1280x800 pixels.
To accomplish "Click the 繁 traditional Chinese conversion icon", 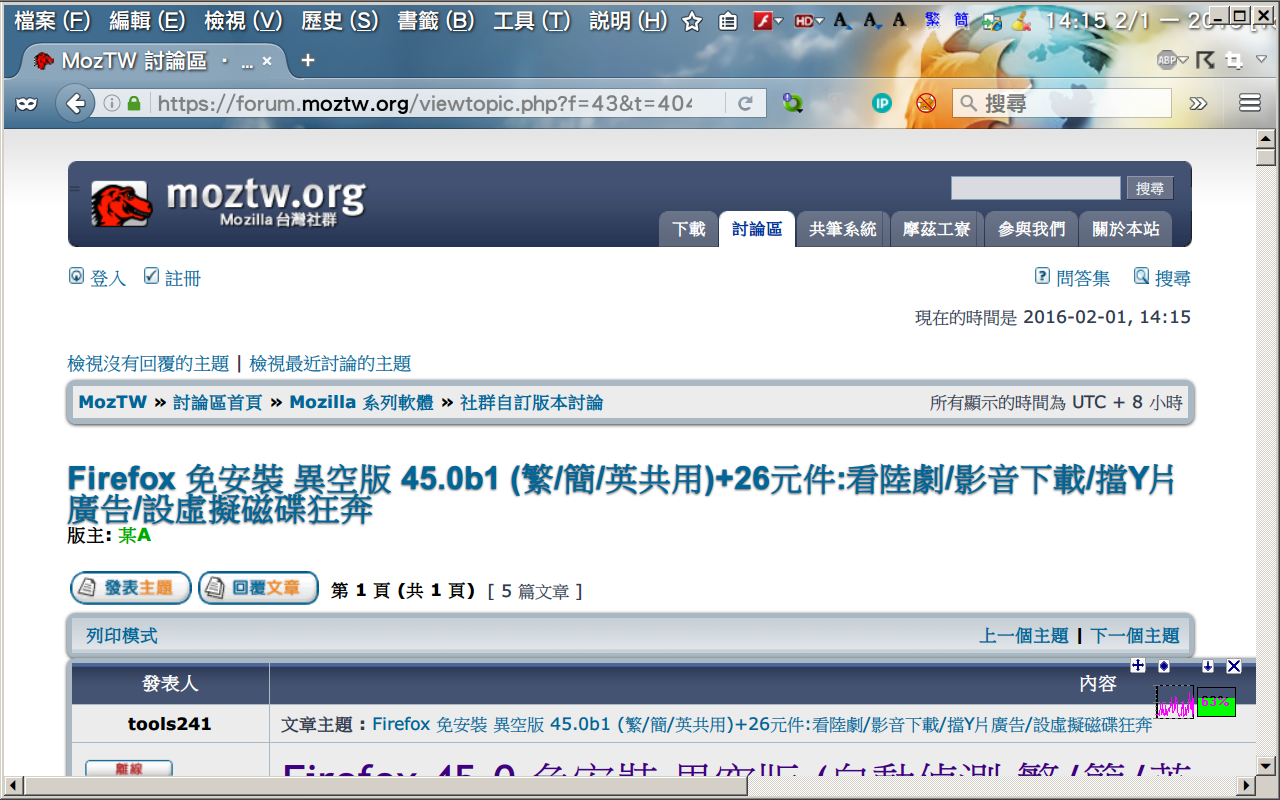I will click(932, 20).
